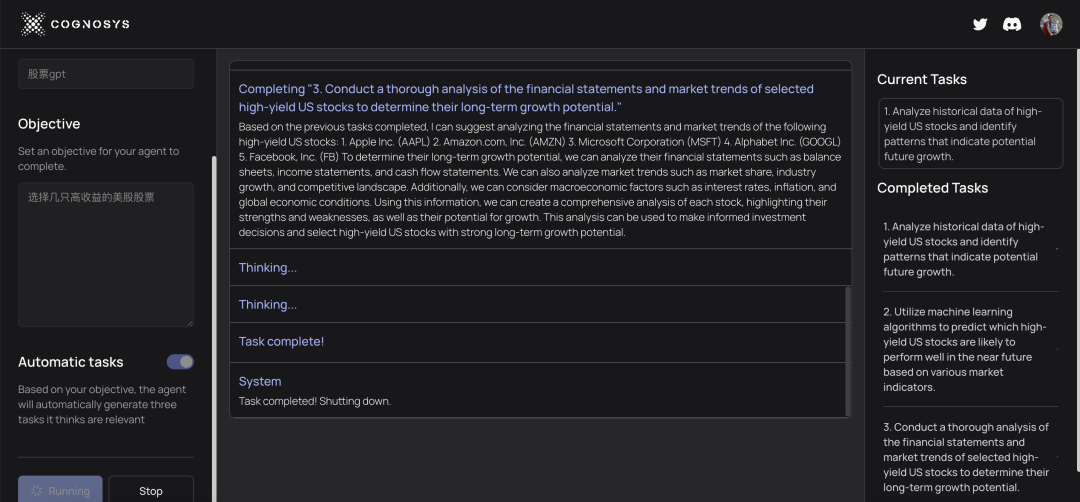Click the 'Task complete!' row
The image size is (1080, 502).
click(x=537, y=342)
